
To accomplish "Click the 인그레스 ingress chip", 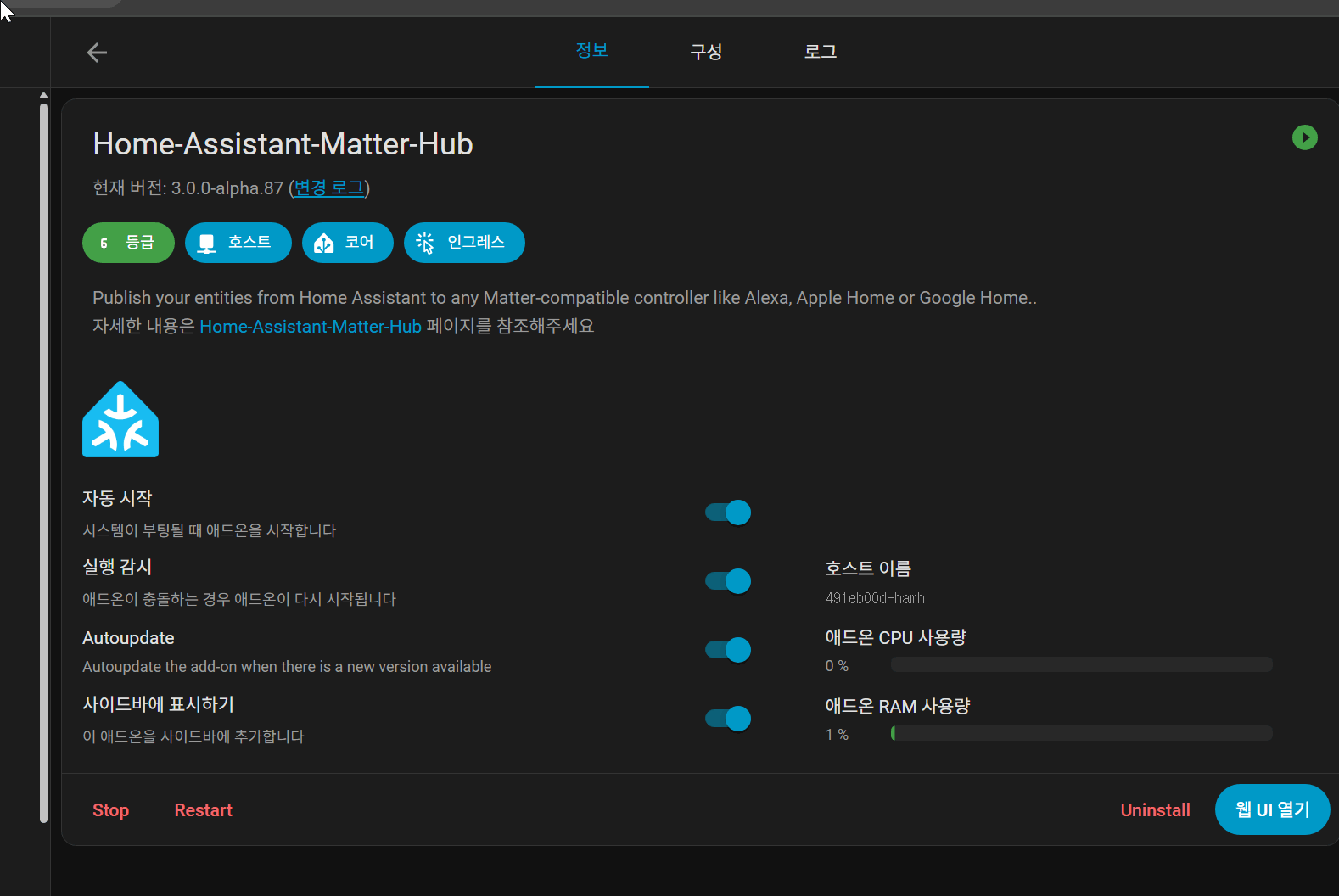I will coord(464,243).
